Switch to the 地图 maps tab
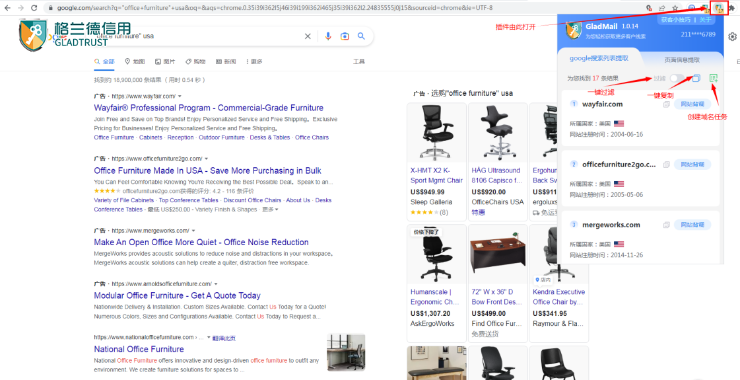Viewport: 740px width, 380px height. [135, 61]
